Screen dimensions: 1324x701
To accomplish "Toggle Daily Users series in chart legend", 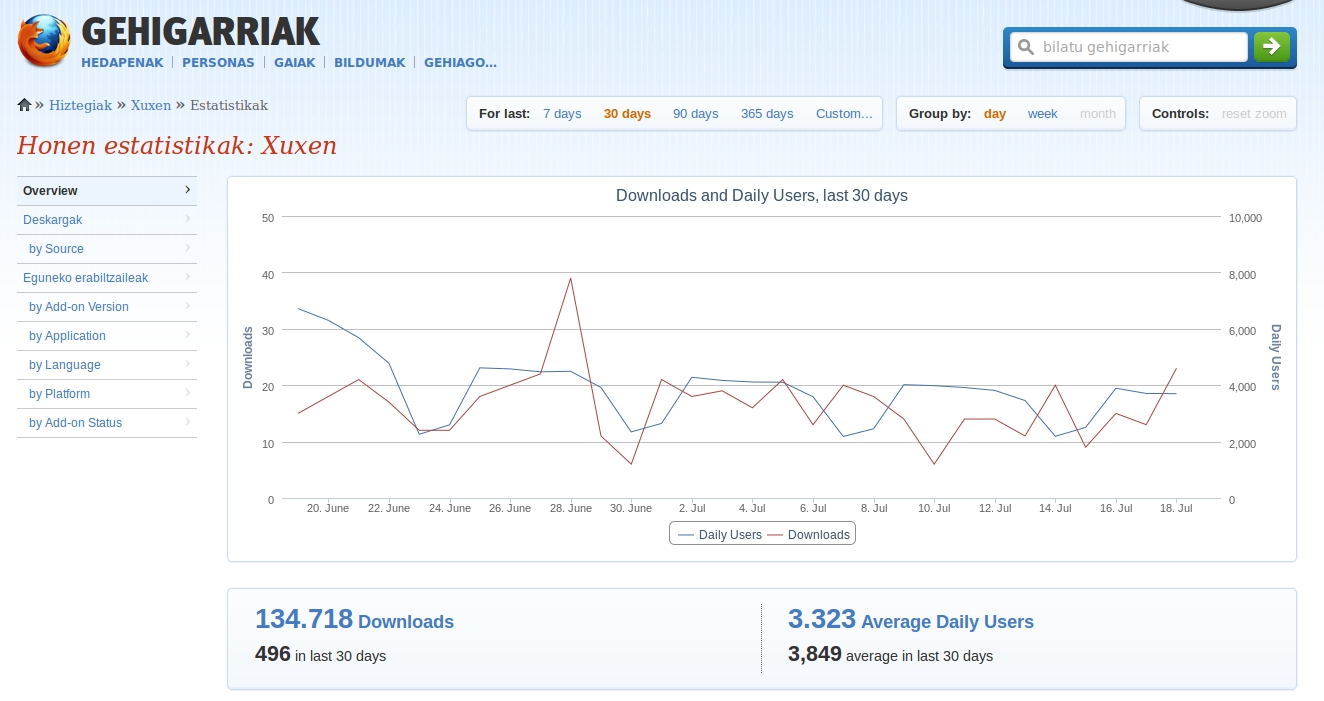I will (x=720, y=534).
